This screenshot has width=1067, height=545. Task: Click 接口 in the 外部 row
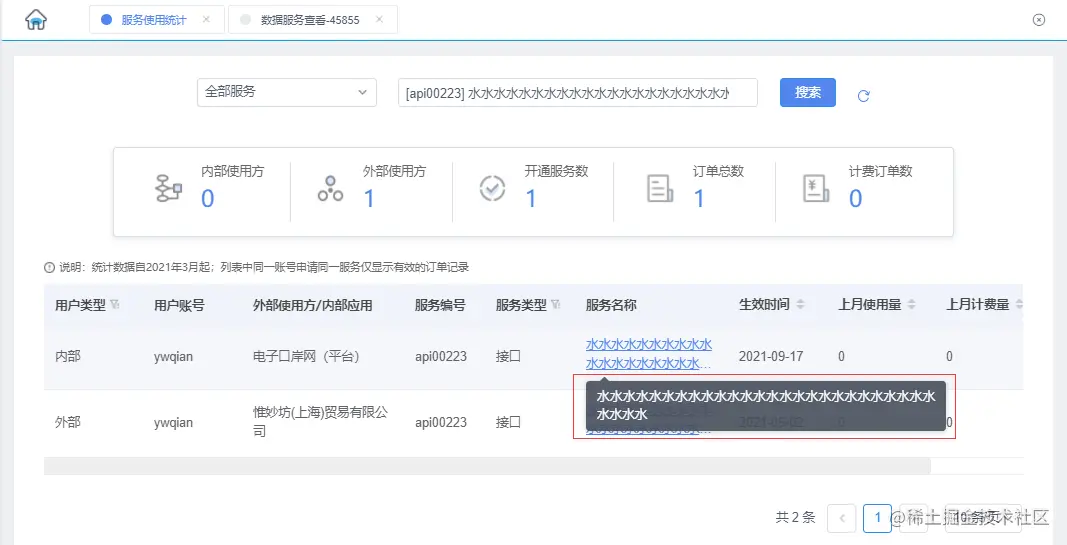tap(508, 423)
